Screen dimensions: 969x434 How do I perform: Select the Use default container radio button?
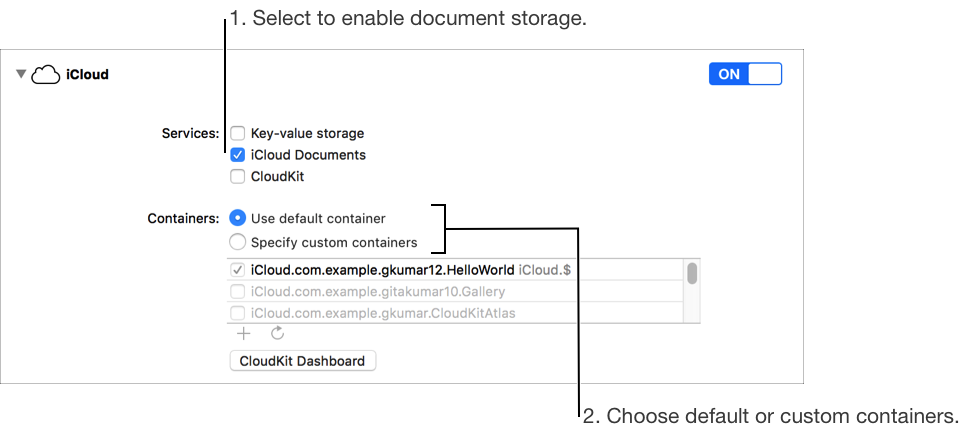point(238,218)
